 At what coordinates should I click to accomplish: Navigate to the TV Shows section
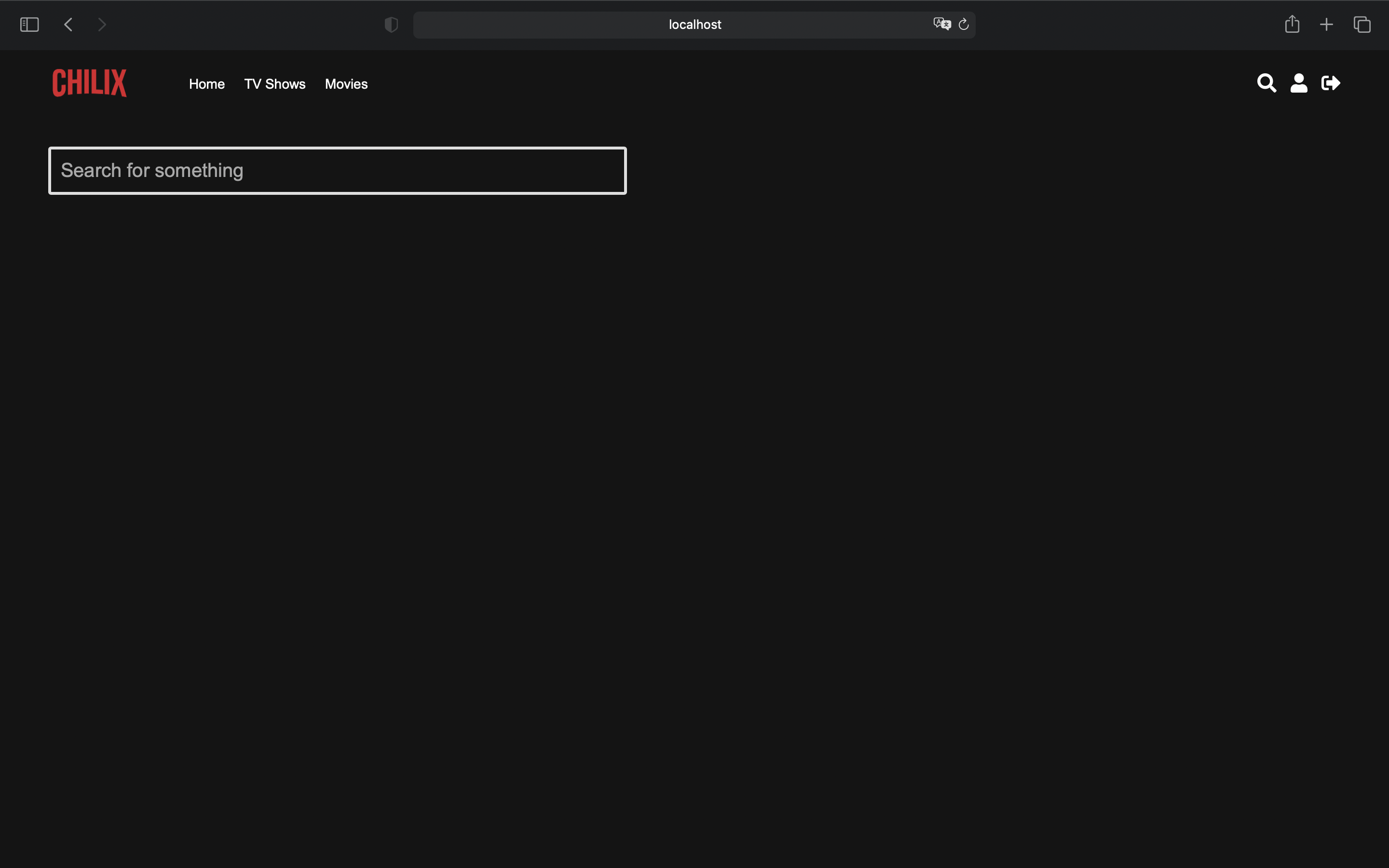point(275,84)
